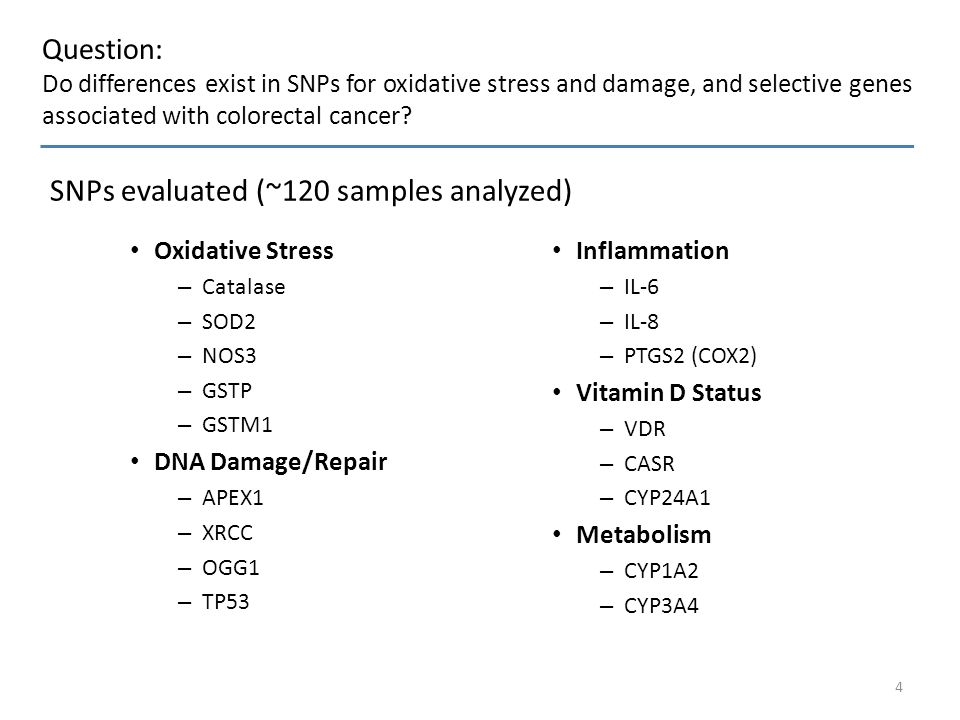The image size is (960, 720).
Task: Select the TP53 list item
Action: click(x=225, y=602)
